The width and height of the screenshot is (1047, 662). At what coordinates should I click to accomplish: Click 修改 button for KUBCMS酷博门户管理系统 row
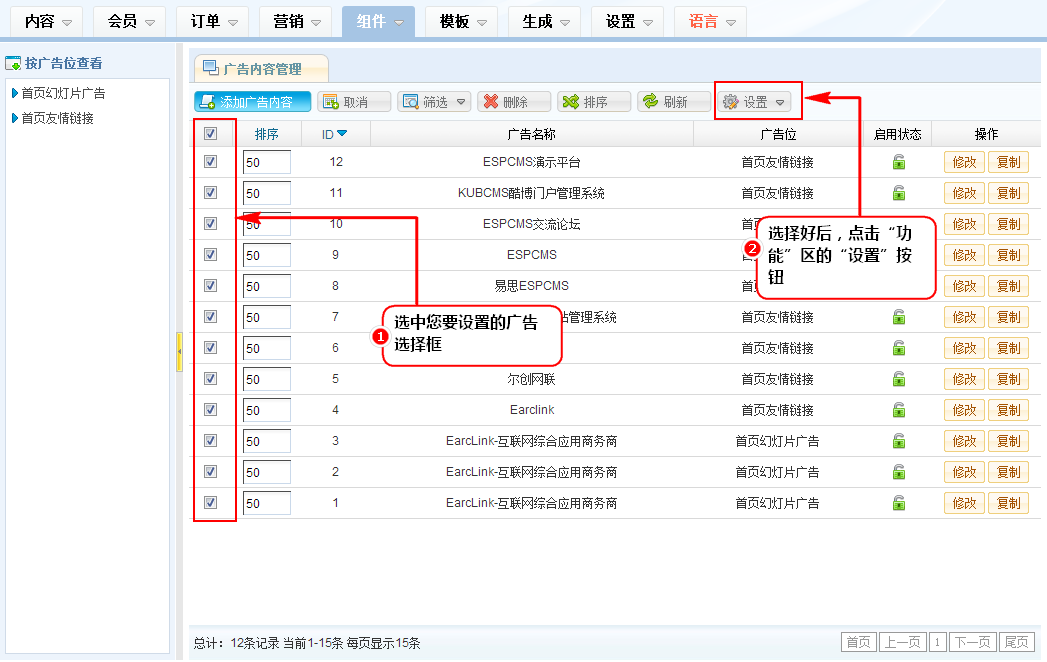coord(963,193)
